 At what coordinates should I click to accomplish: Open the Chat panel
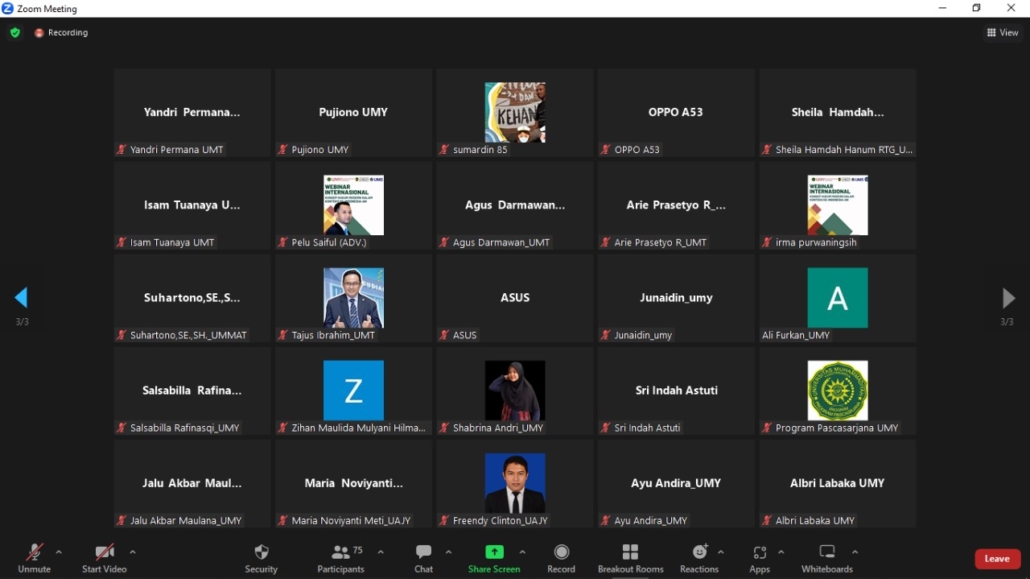423,553
